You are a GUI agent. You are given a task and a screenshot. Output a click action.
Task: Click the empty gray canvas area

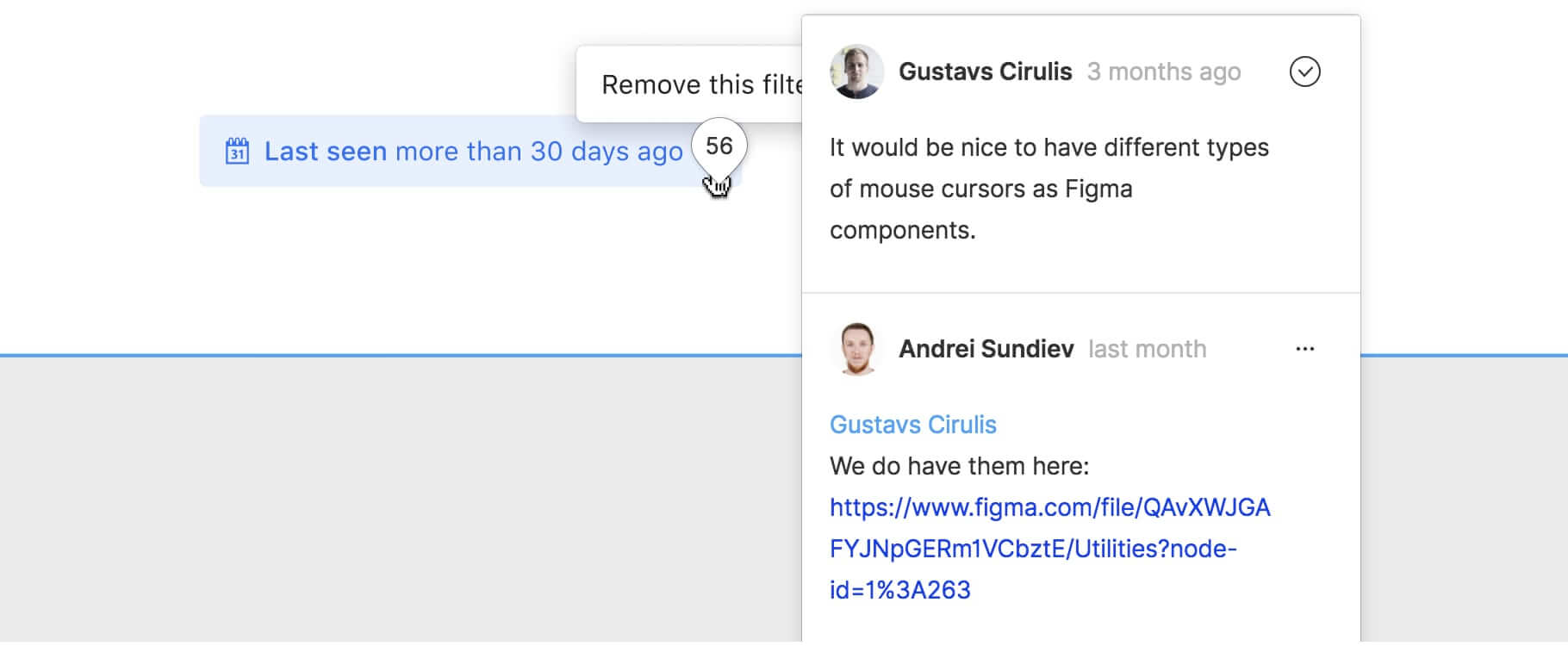pos(388,500)
